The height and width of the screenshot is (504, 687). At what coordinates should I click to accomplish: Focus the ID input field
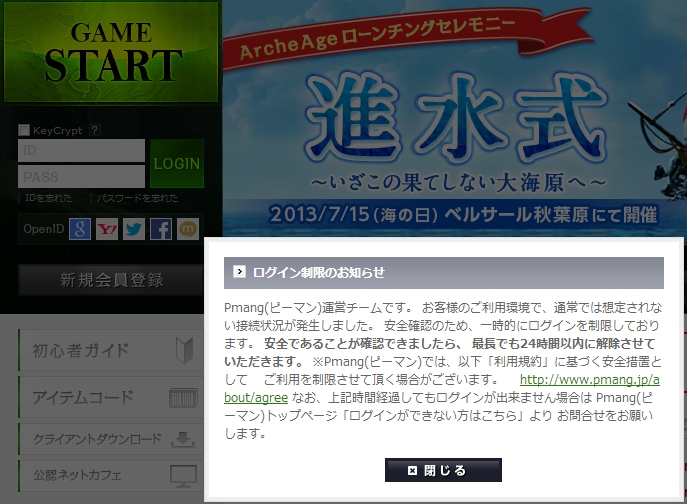[x=81, y=151]
